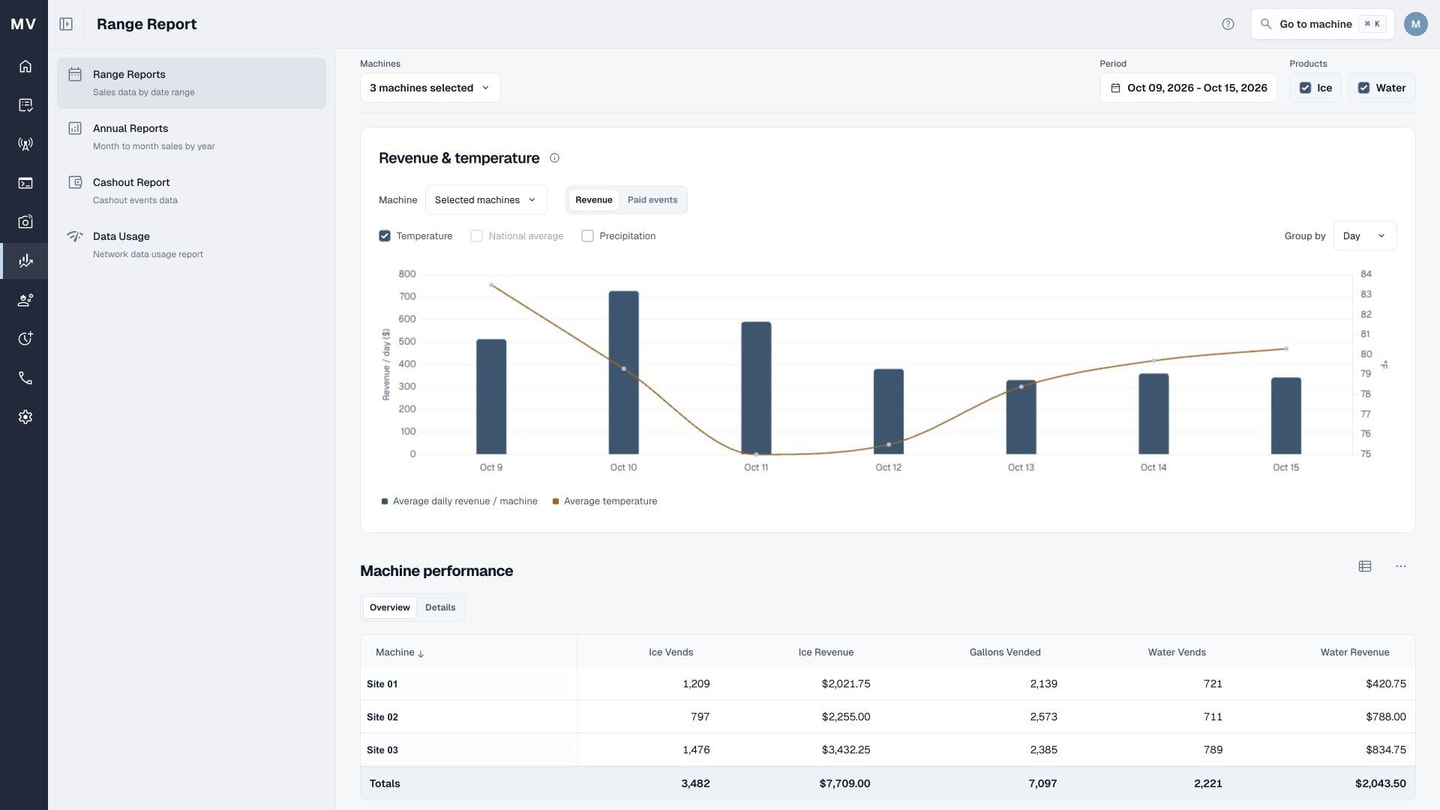Click the Site 03 row name
The height and width of the screenshot is (810, 1440).
(382, 750)
